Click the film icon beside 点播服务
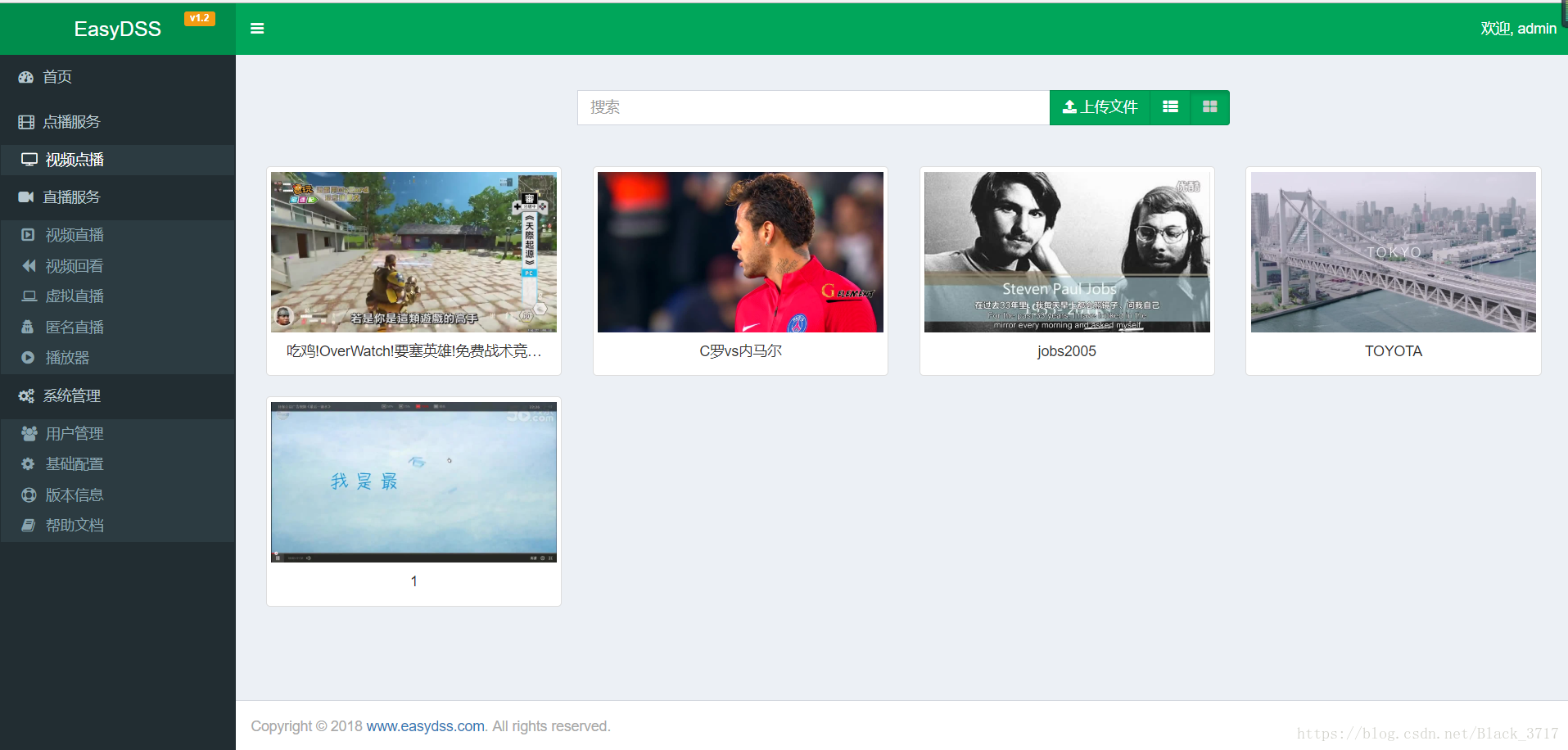Screen dimensions: 1568x750 (x=26, y=122)
